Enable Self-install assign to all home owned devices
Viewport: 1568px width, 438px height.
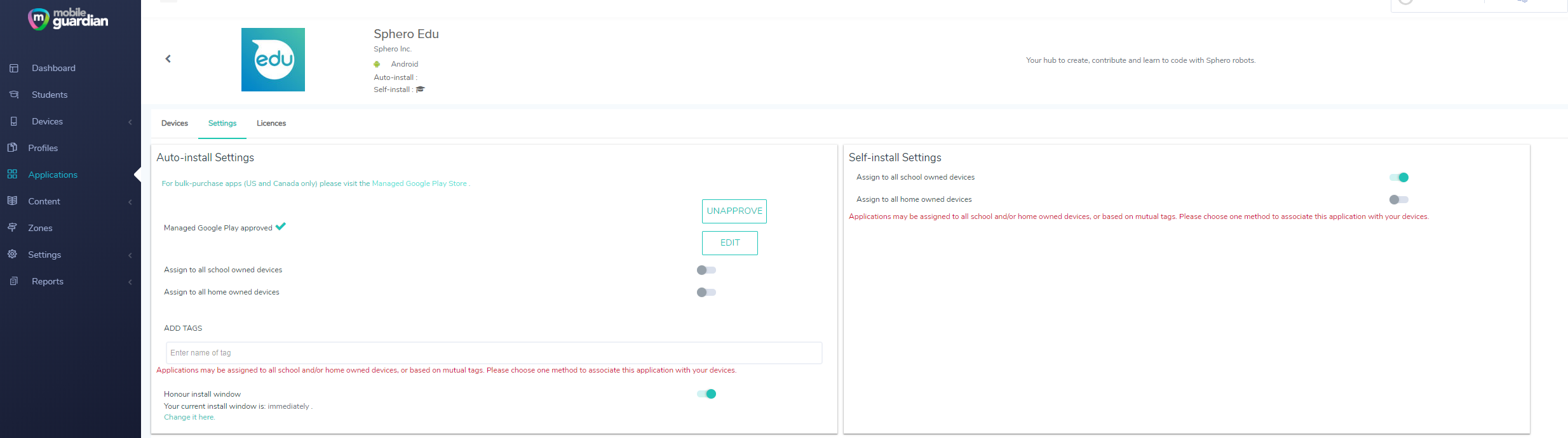pyautogui.click(x=1399, y=200)
